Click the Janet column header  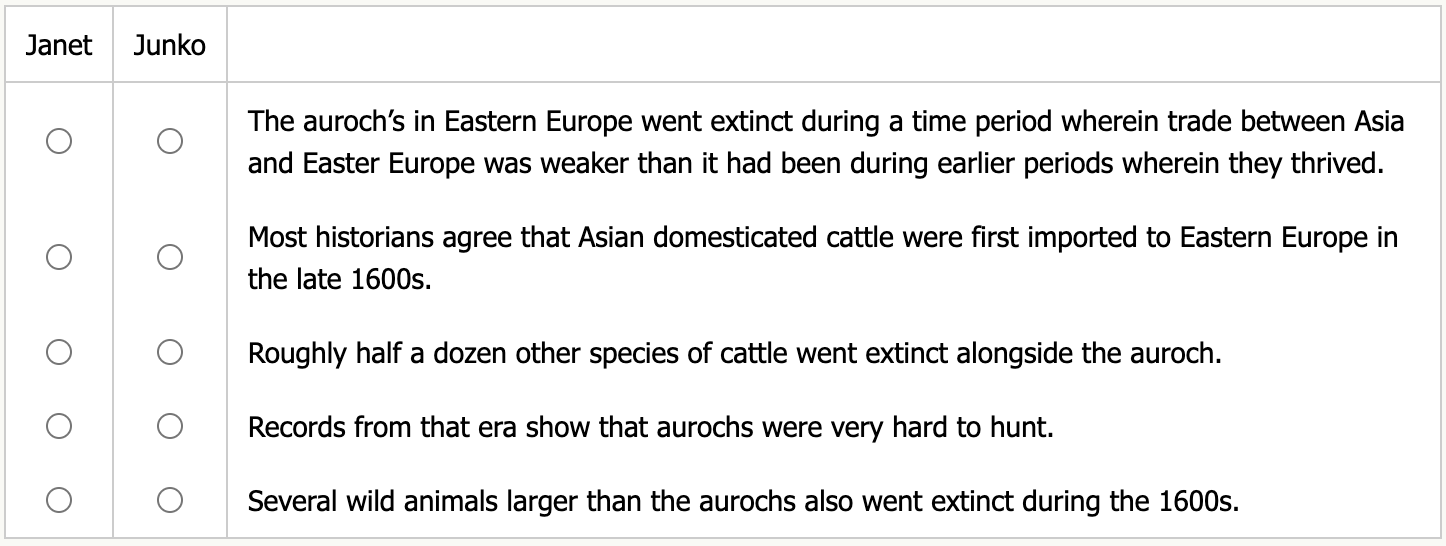click(x=58, y=46)
